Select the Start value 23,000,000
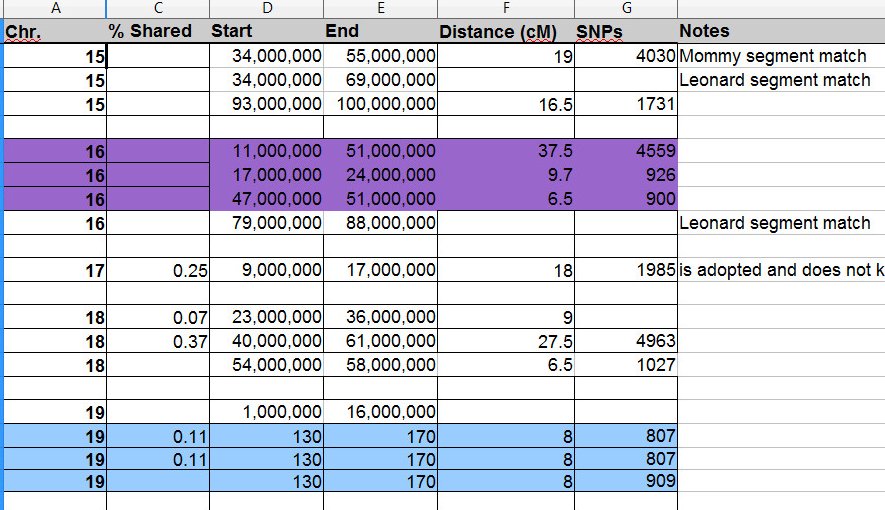This screenshot has height=510, width=885. 266,317
